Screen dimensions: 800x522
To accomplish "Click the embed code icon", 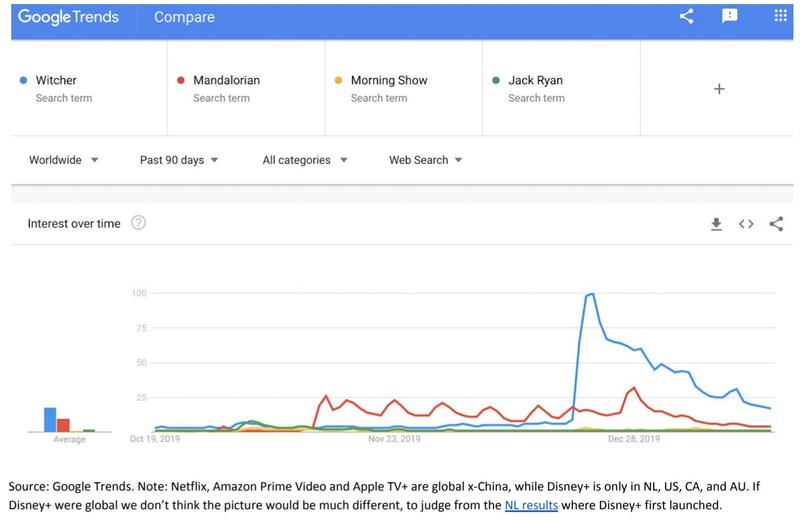I will 746,224.
